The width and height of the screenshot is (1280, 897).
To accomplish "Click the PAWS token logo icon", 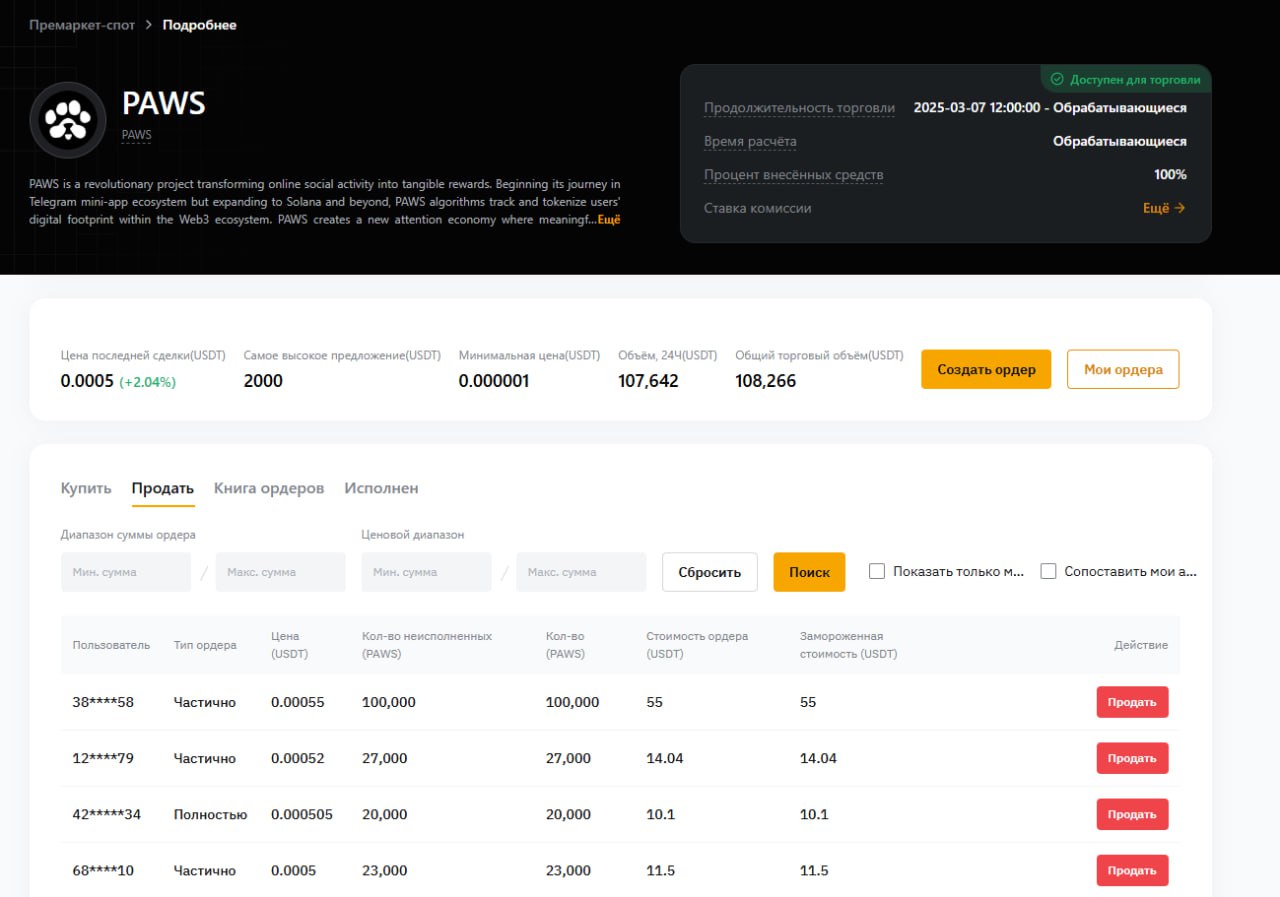I will pyautogui.click(x=68, y=120).
